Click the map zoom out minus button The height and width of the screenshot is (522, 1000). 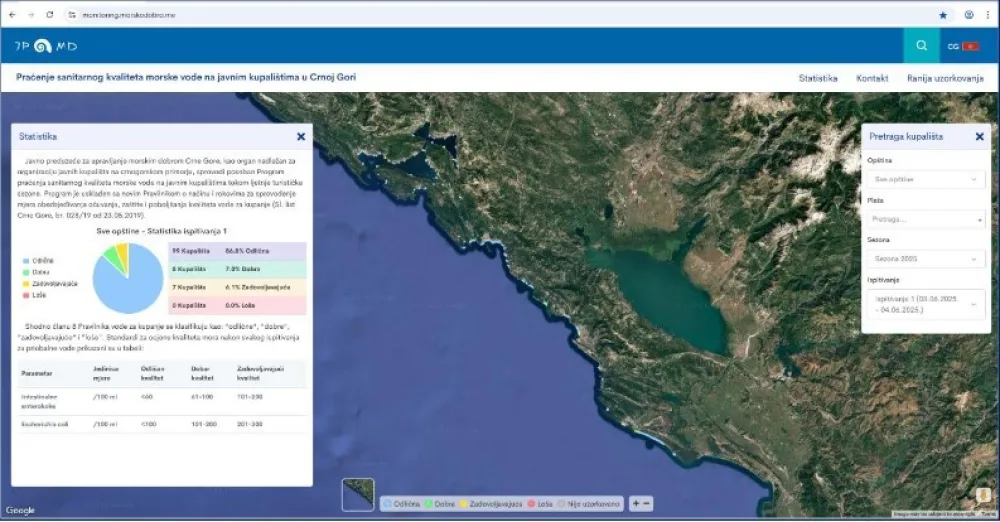pyautogui.click(x=647, y=503)
